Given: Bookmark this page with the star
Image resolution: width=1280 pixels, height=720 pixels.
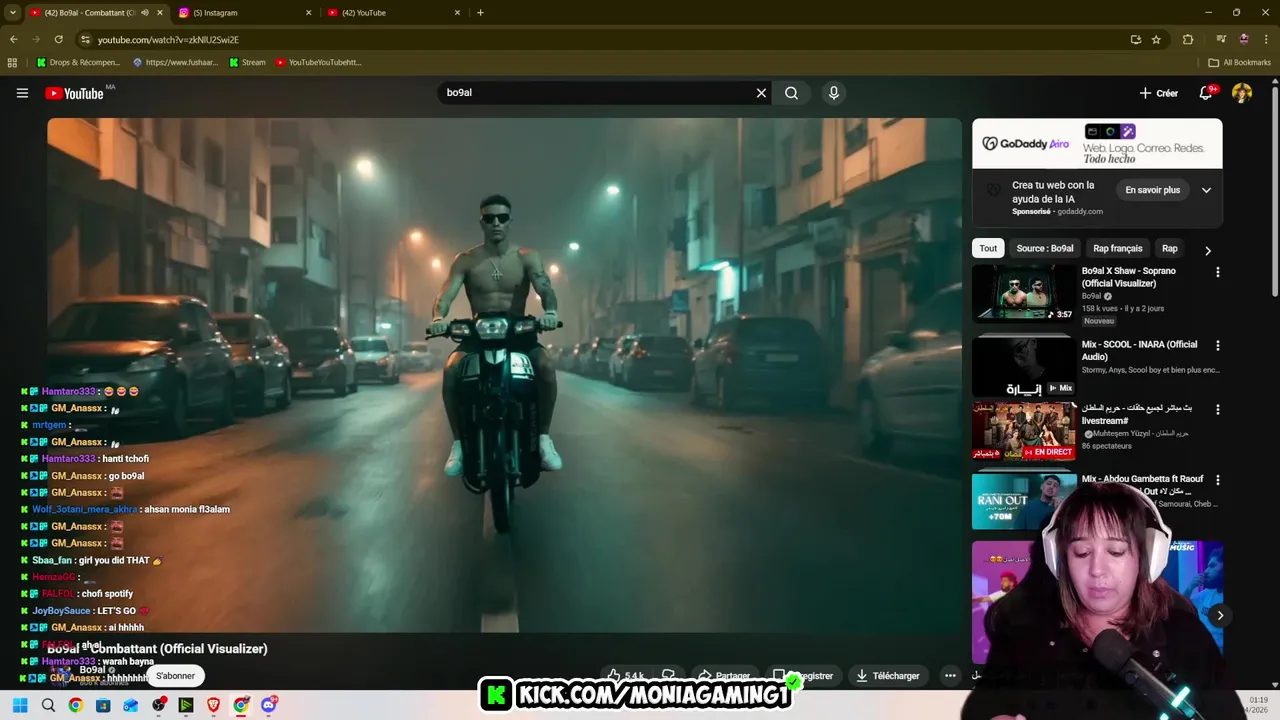Looking at the screenshot, I should pos(1156,39).
